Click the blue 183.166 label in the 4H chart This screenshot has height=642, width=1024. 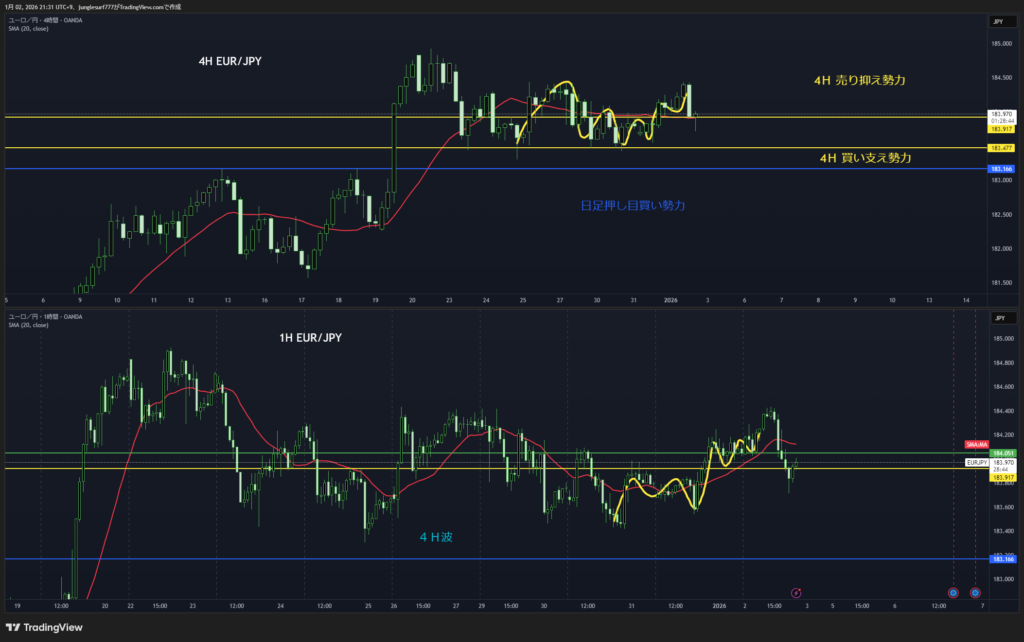coord(1001,169)
